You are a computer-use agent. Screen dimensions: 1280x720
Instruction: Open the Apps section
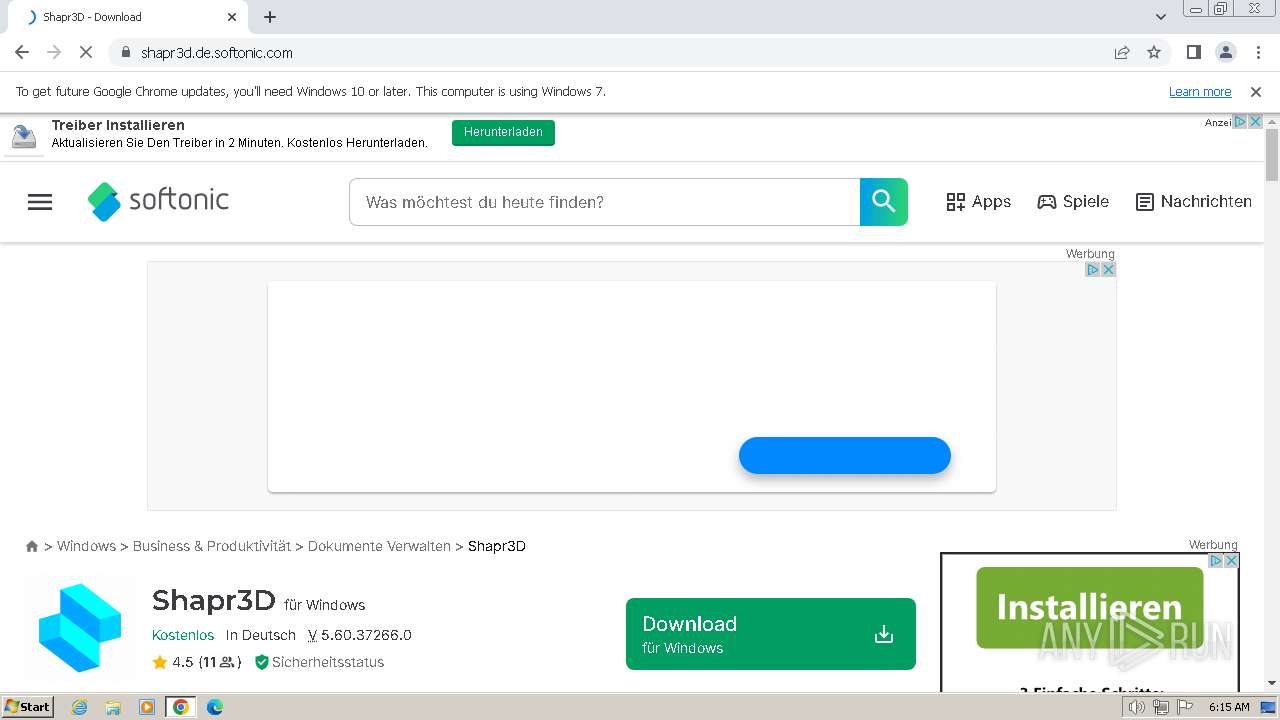(979, 202)
